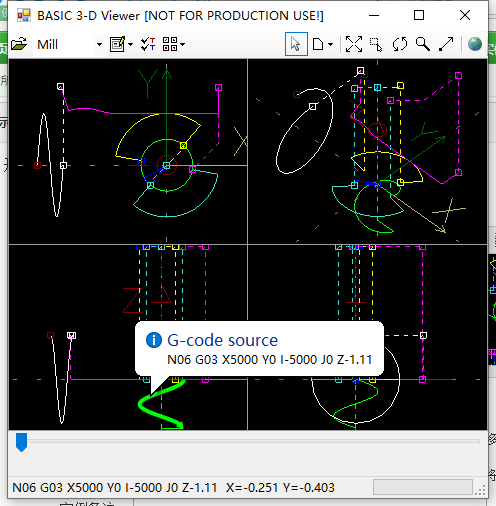Click the zoom extents icon
This screenshot has height=506, width=496.
354,44
